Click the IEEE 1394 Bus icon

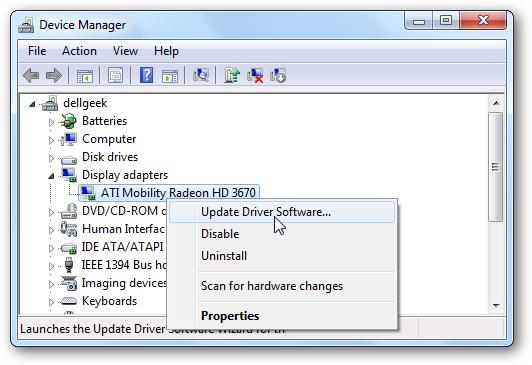[69, 265]
